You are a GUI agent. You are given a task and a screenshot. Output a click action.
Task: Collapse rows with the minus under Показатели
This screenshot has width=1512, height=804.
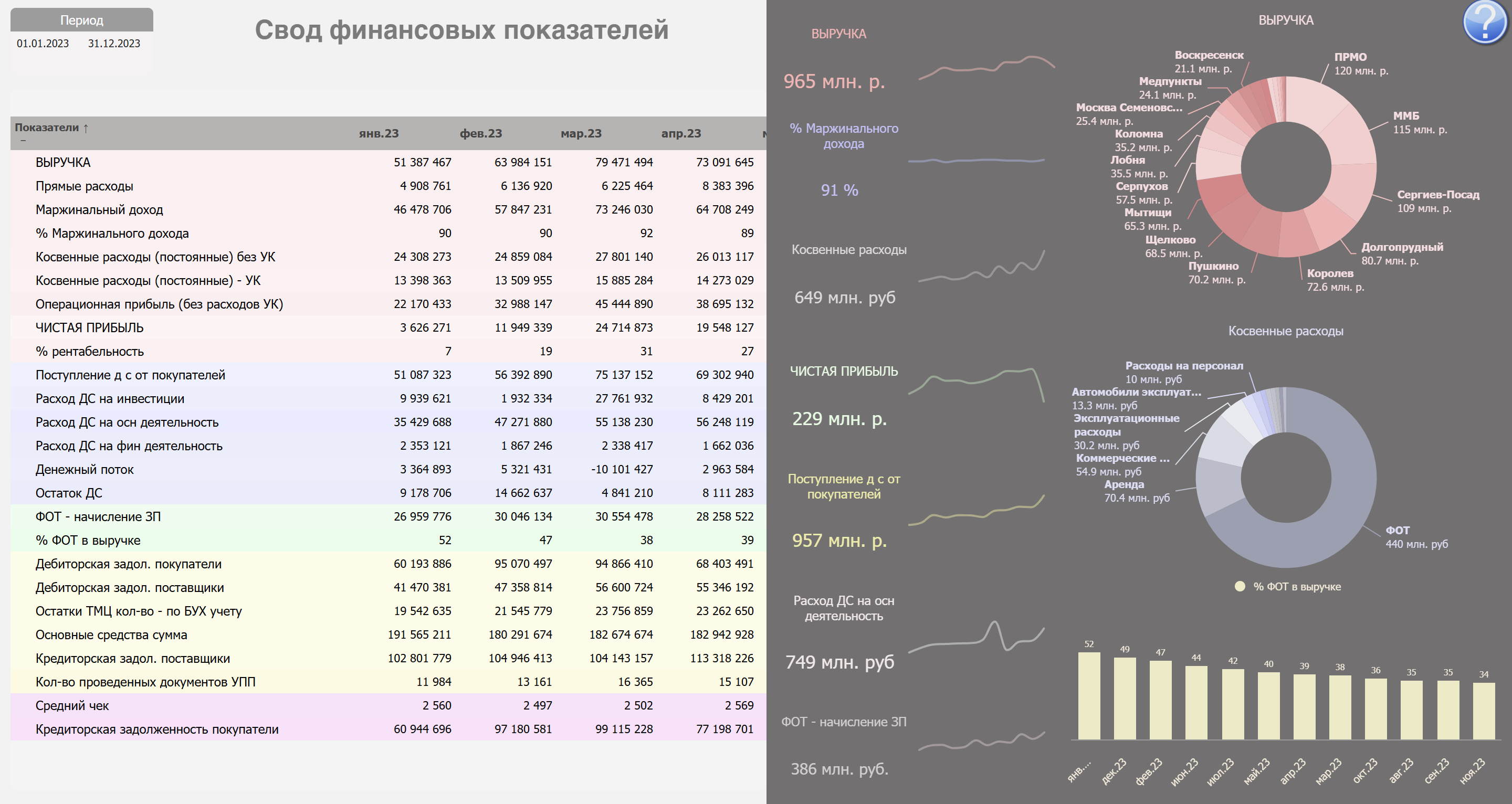23,141
